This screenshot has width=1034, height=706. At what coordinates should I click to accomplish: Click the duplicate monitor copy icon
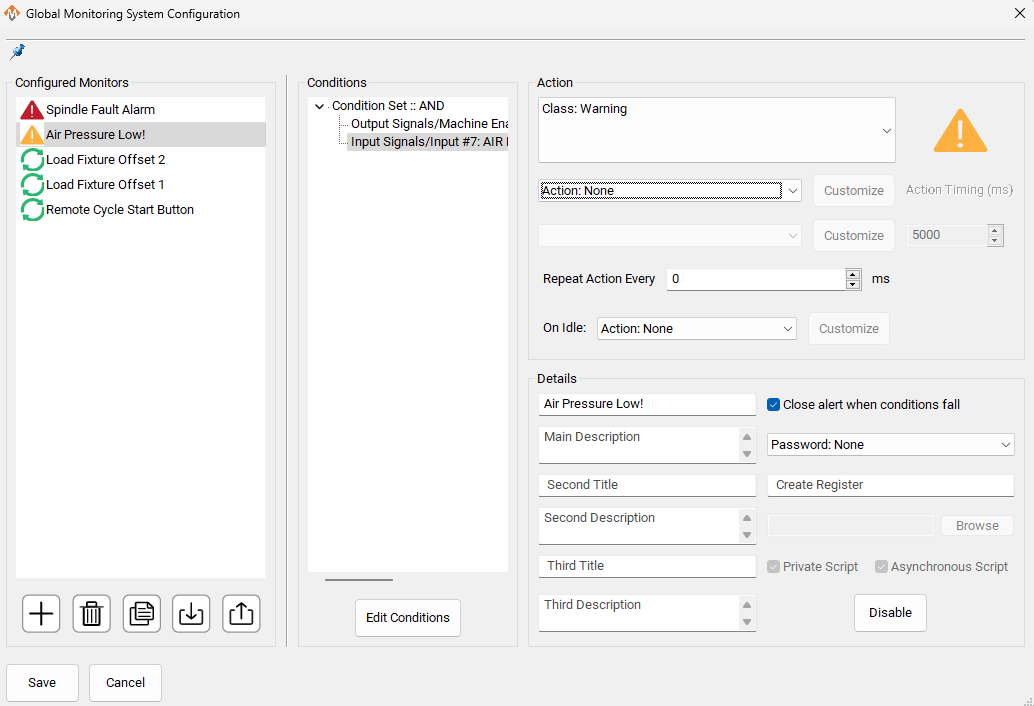click(x=142, y=613)
